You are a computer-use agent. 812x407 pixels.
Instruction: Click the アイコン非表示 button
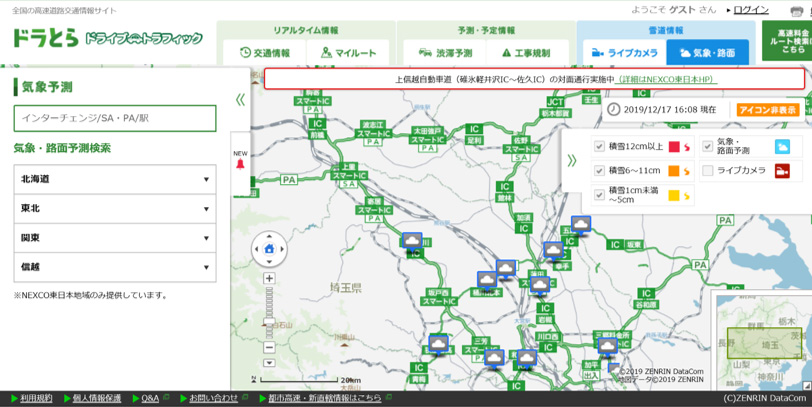(768, 110)
